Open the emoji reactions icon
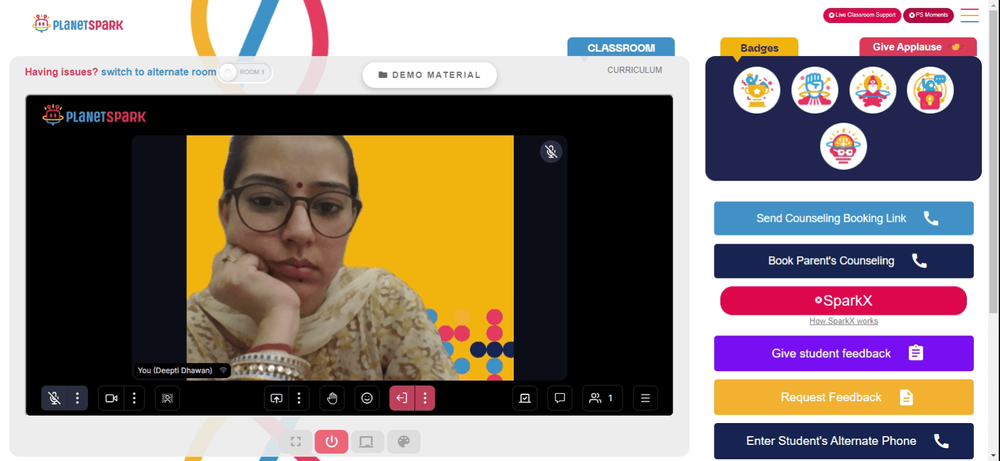Image resolution: width=1000 pixels, height=461 pixels. point(367,399)
